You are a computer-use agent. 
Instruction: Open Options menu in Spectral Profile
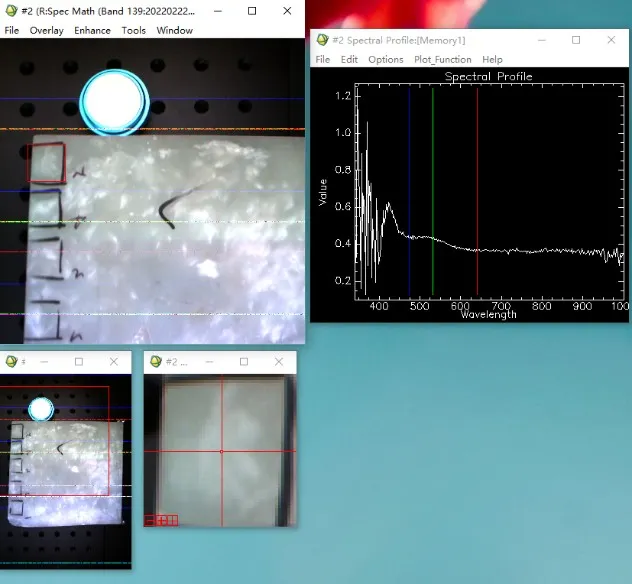[385, 60]
